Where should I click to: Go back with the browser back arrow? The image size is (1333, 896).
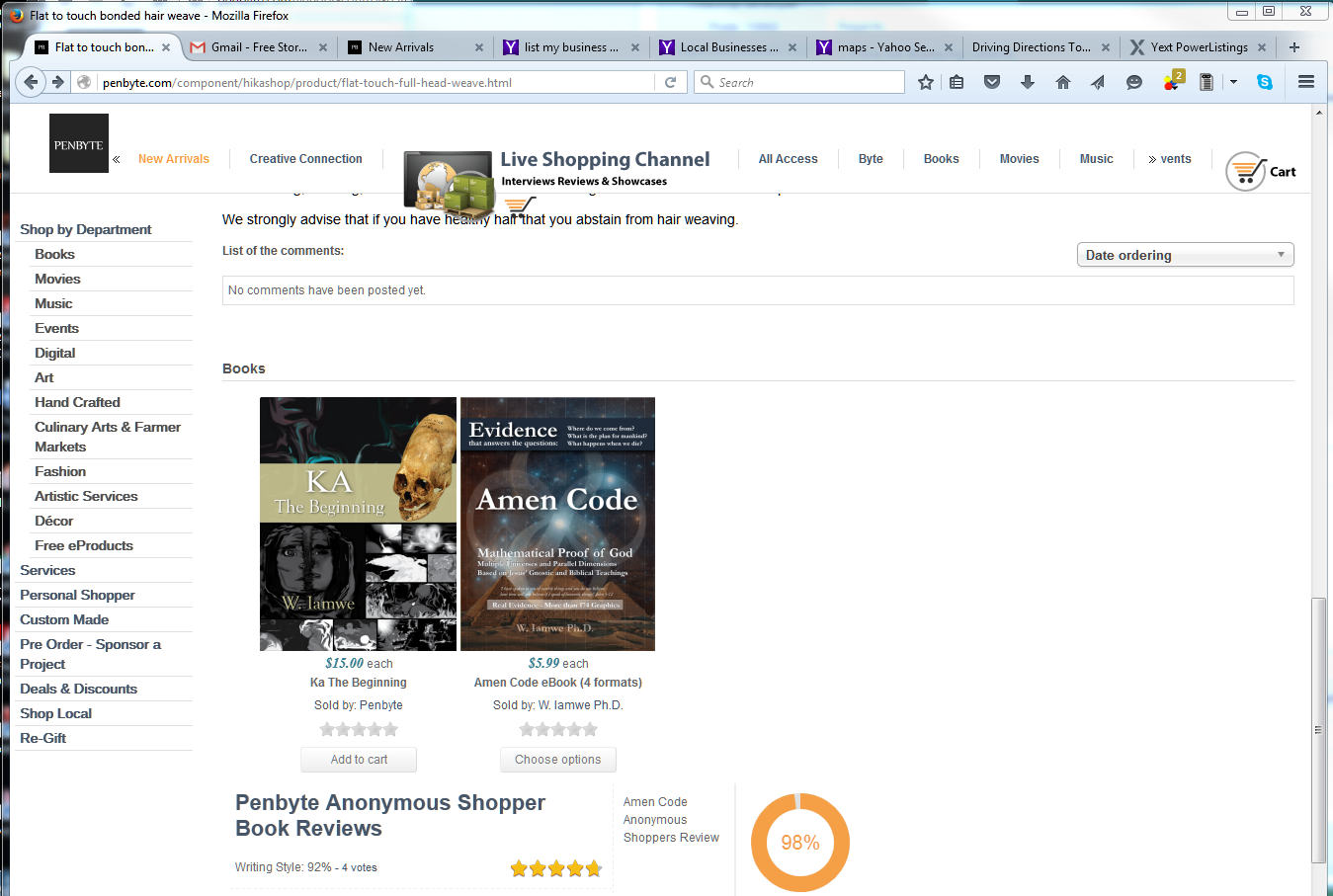(31, 82)
